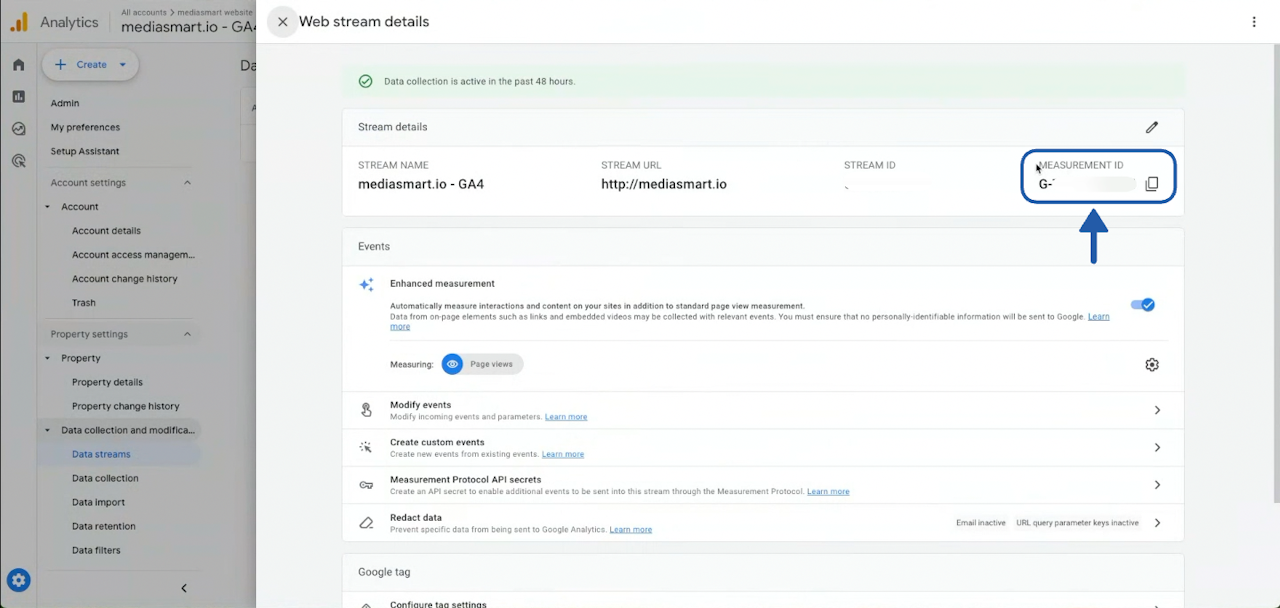The height and width of the screenshot is (608, 1280).
Task: Copy the Measurement ID
Action: coord(1151,184)
